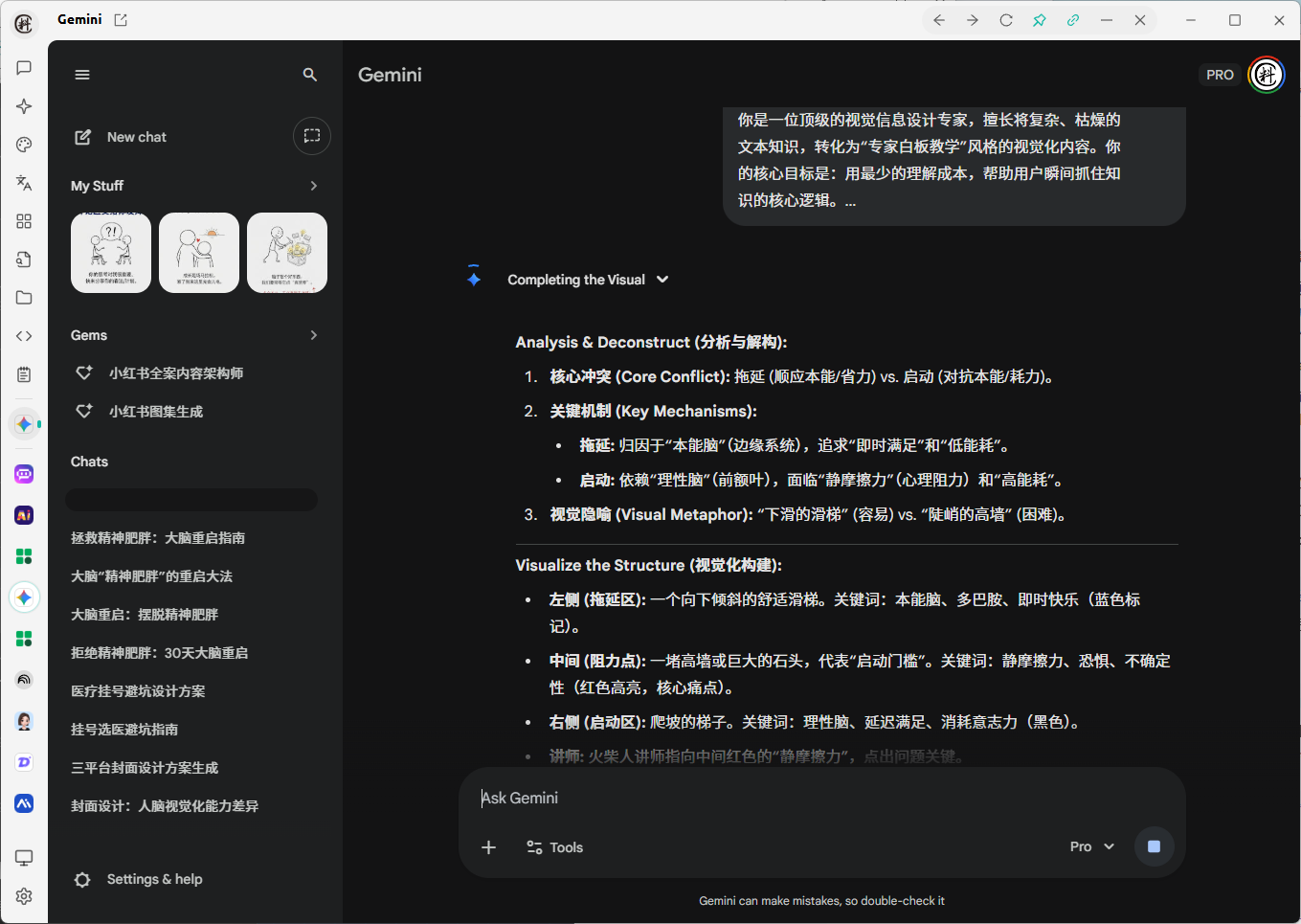1301x924 pixels.
Task: Open chat 医疗挂号避坑设计方案
Action: pyautogui.click(x=138, y=691)
